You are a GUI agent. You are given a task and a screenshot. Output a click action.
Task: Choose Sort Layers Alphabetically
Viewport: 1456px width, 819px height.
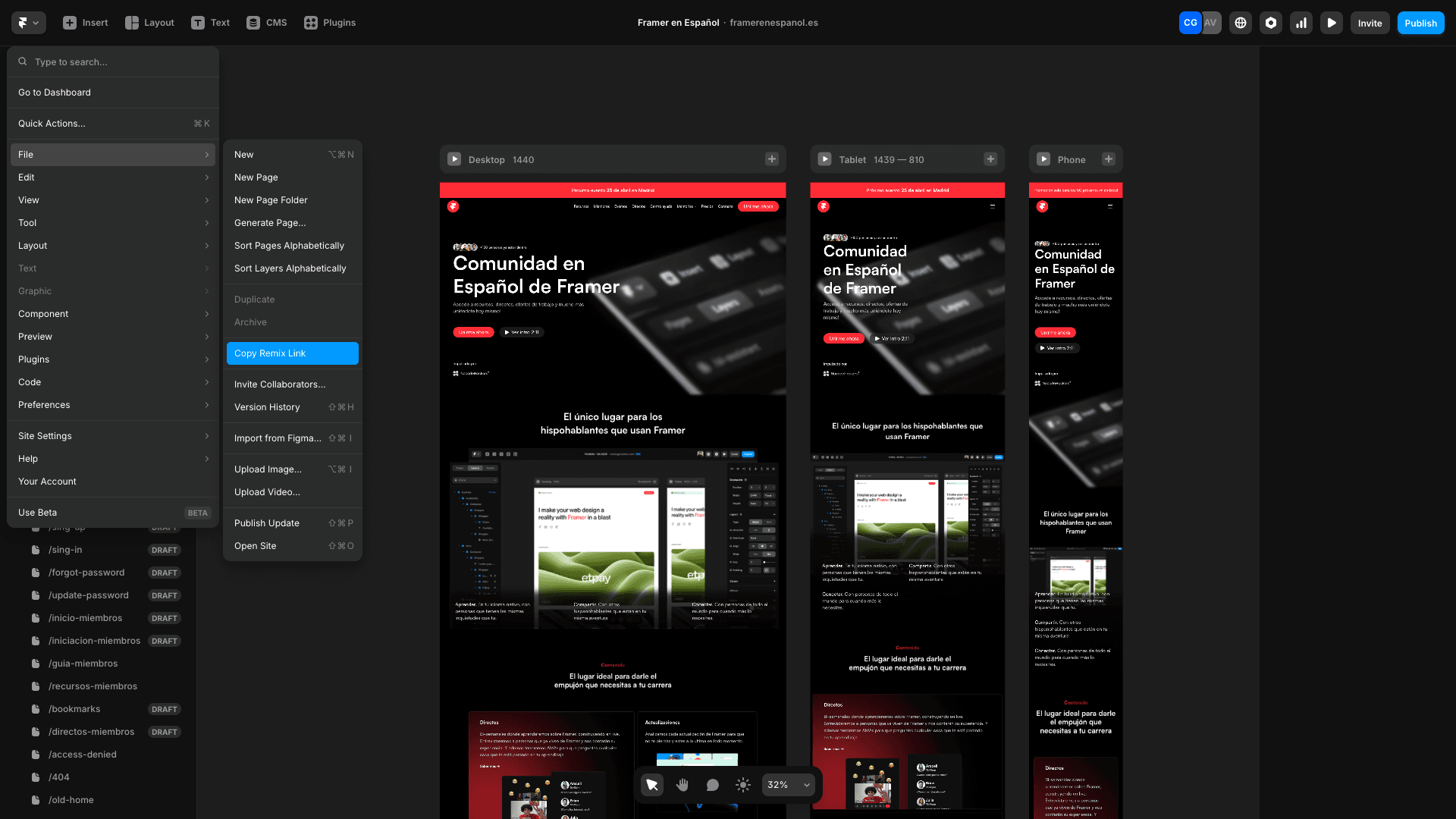tap(293, 268)
